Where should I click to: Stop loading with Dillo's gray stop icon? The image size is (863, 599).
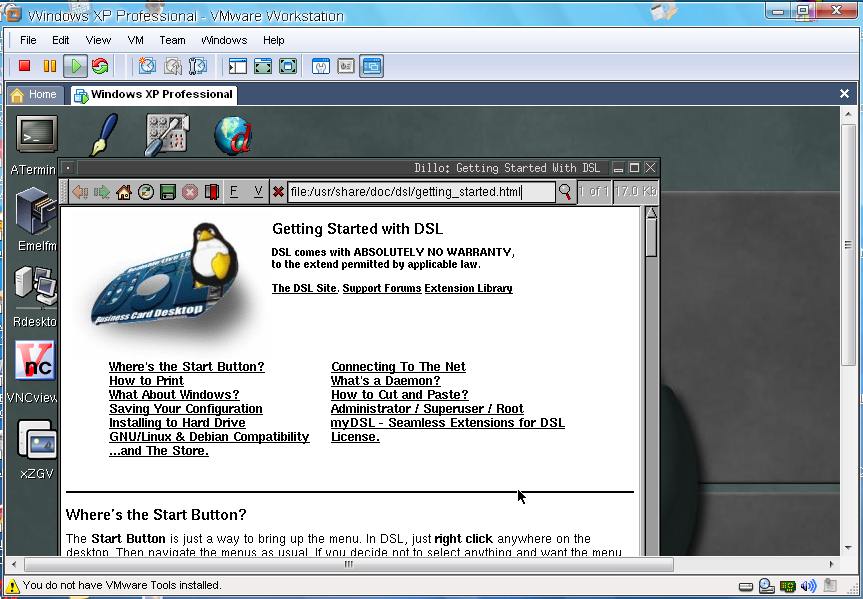click(x=190, y=192)
